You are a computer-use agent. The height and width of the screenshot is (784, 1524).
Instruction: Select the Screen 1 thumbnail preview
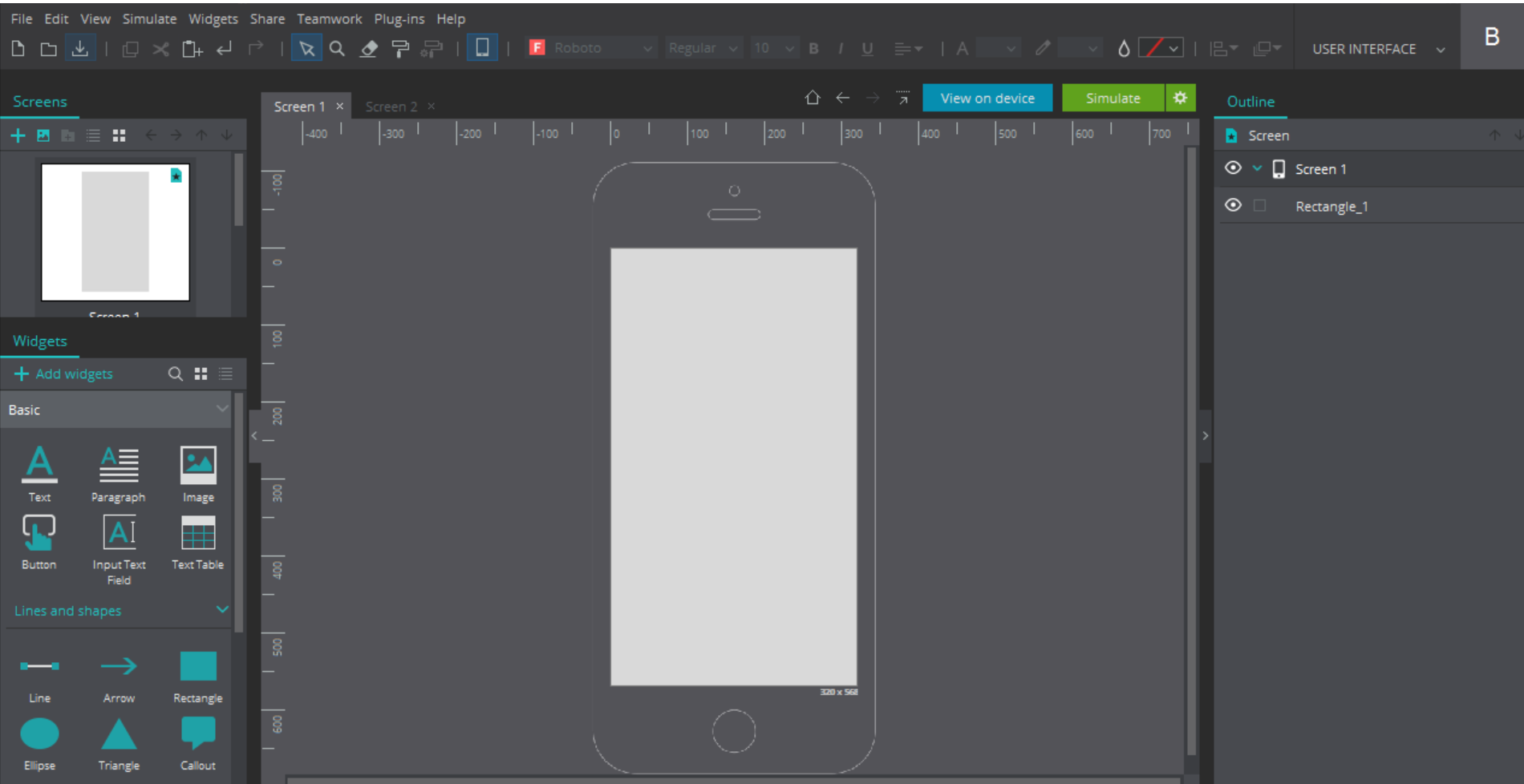tap(116, 232)
